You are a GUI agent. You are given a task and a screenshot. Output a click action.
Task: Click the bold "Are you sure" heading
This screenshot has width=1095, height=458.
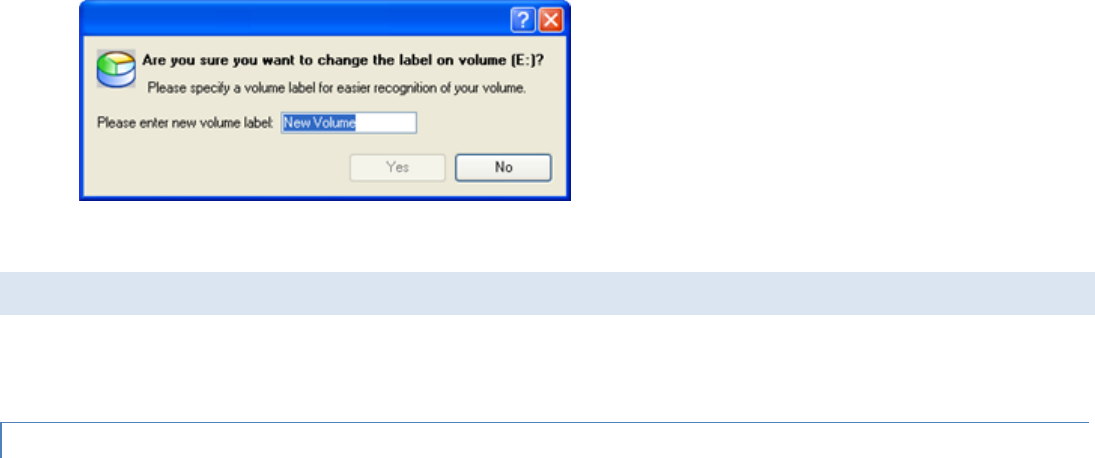343,61
